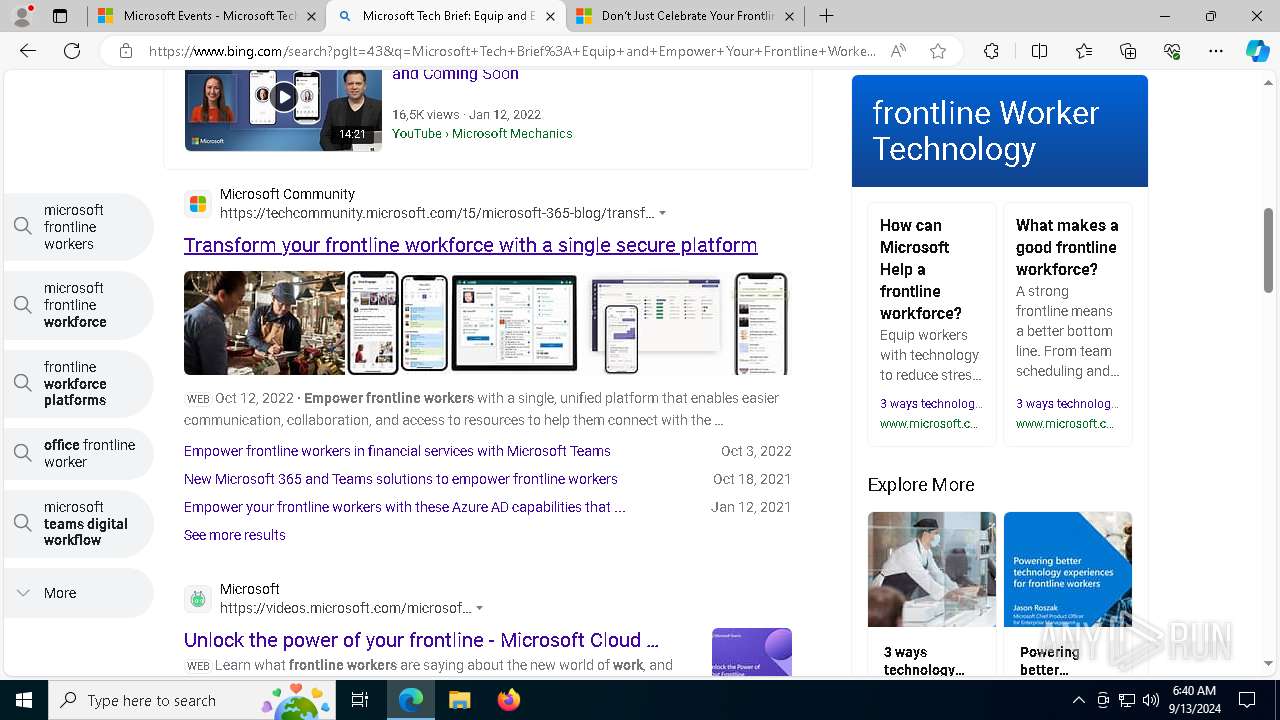Search suggestion microsoft teams digital workflow
The width and height of the screenshot is (1280, 720).
[x=79, y=523]
